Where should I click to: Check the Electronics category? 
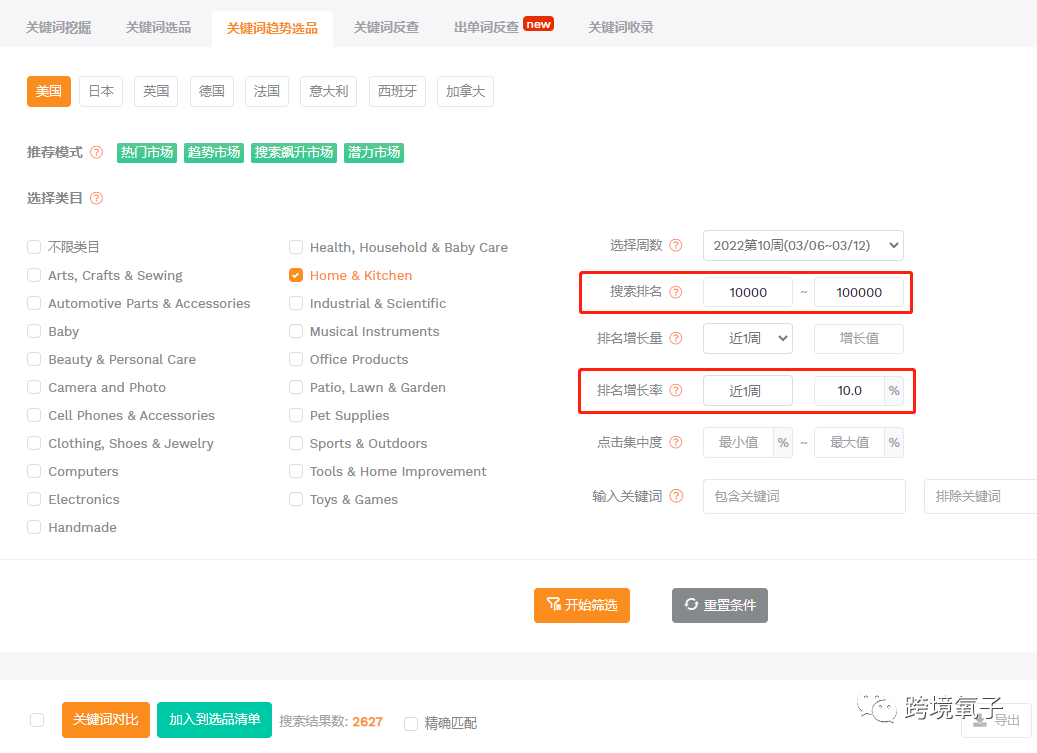[34, 499]
